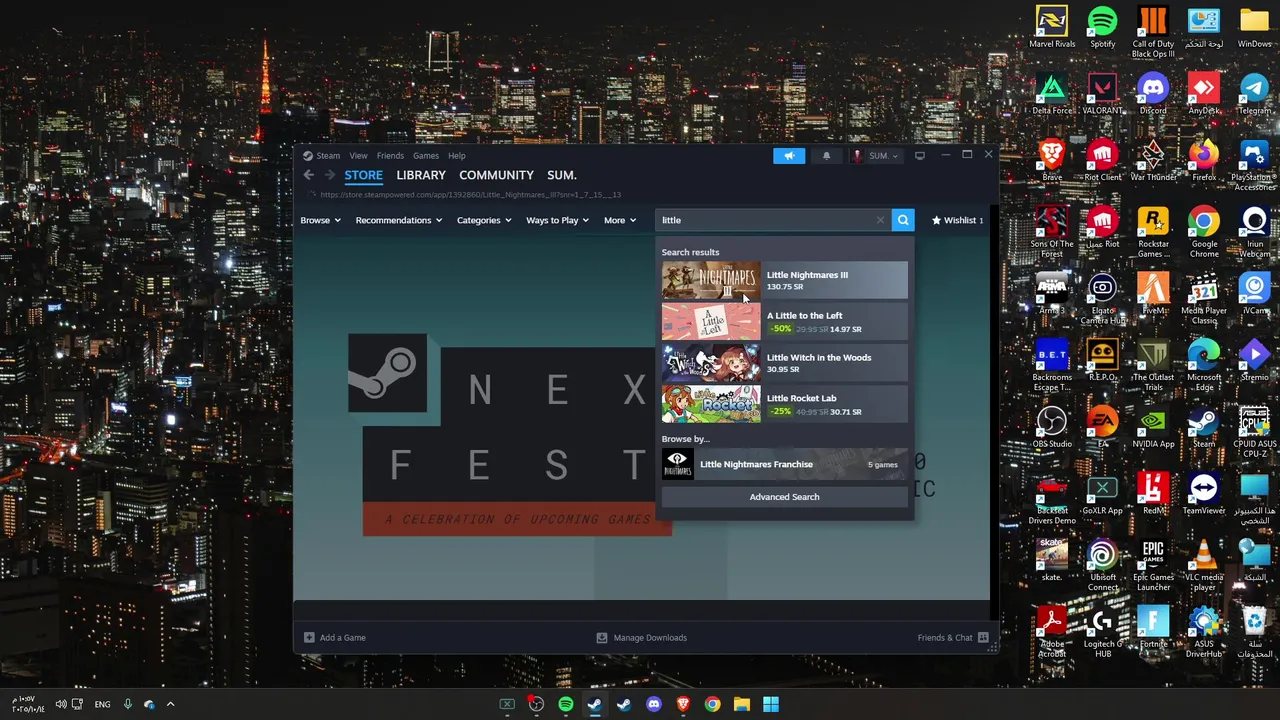Open Spotify from the taskbar
The image size is (1280, 720).
point(565,704)
